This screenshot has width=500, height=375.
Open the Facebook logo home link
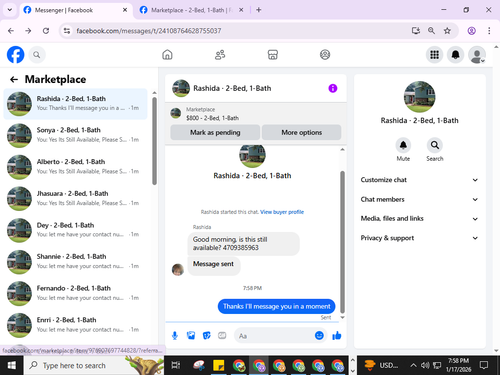click(x=16, y=55)
